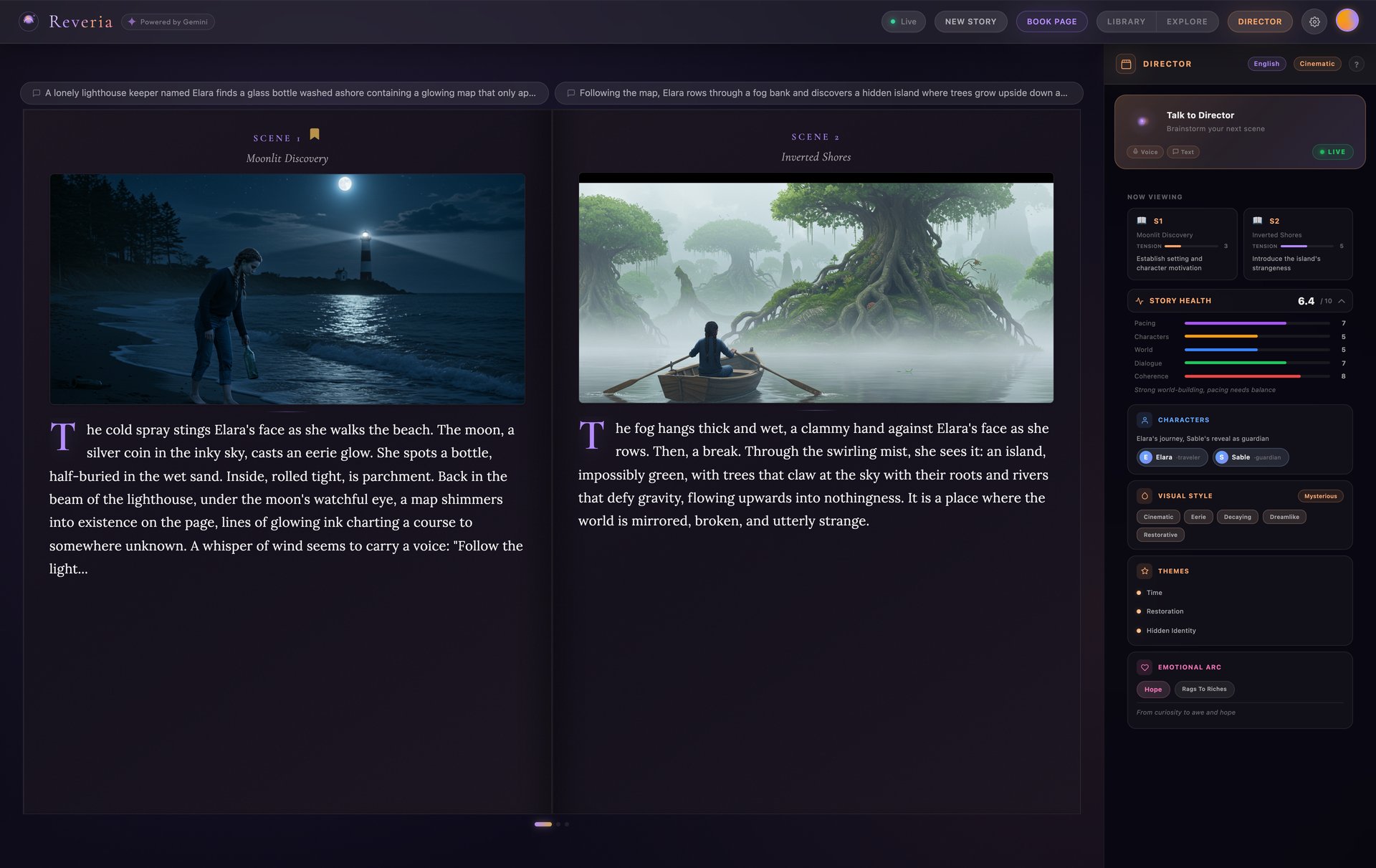Click the Director panel calendar icon
Viewport: 1376px width, 868px height.
(x=1126, y=64)
